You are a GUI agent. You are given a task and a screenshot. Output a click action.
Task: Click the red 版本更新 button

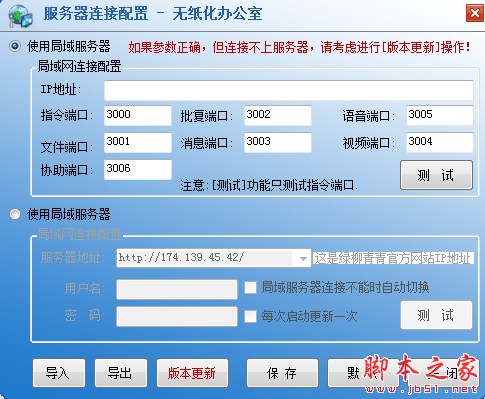(x=192, y=373)
